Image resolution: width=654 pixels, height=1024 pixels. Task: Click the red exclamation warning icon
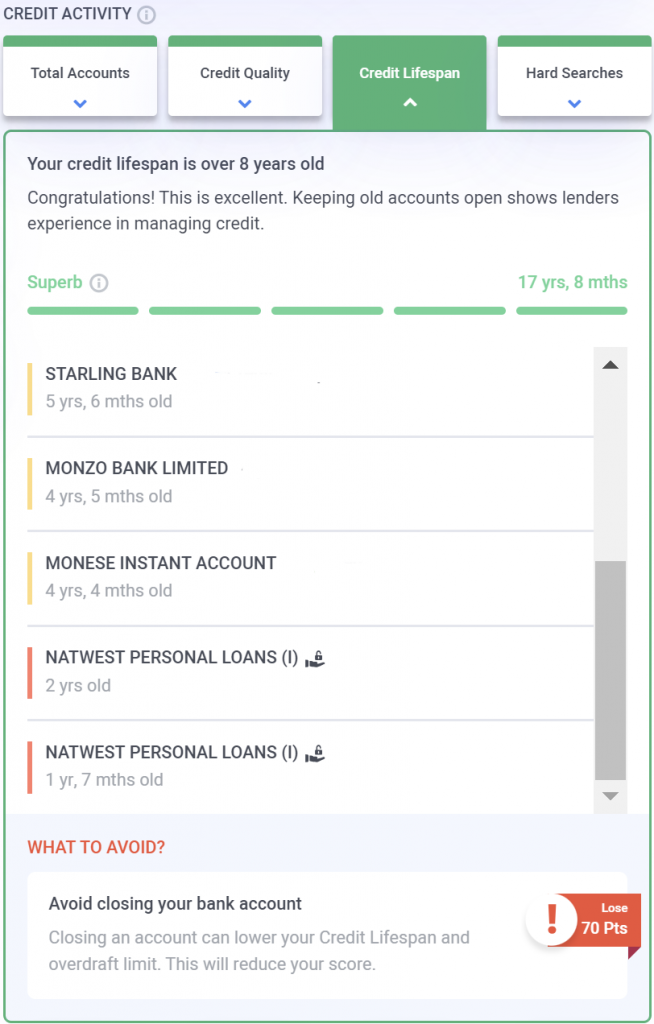coord(549,920)
